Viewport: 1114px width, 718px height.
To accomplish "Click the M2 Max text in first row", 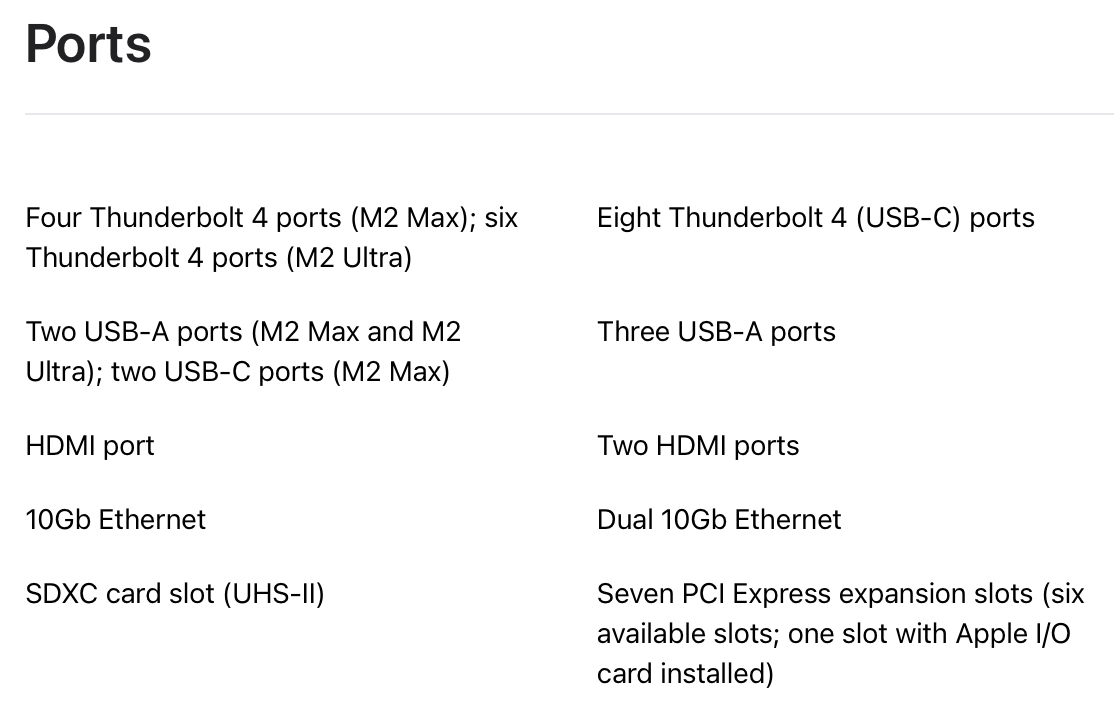I will pos(412,217).
